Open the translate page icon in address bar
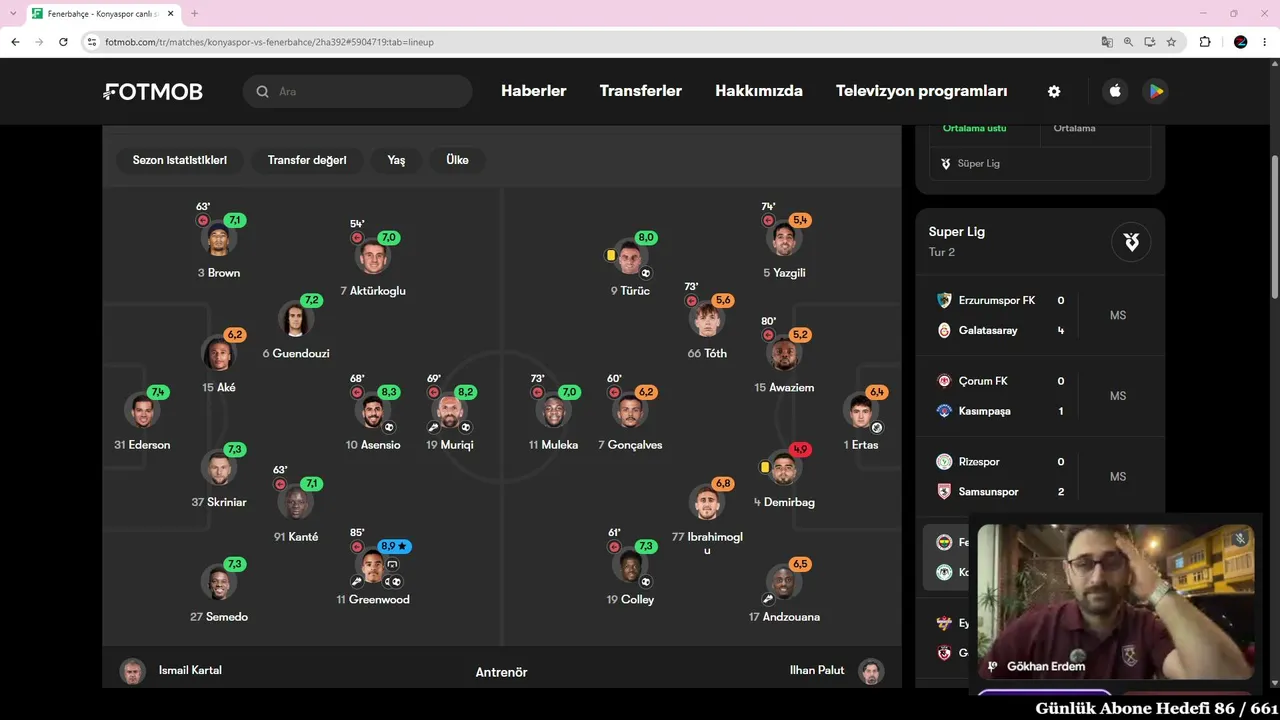Viewport: 1280px width, 720px height. [x=1107, y=42]
